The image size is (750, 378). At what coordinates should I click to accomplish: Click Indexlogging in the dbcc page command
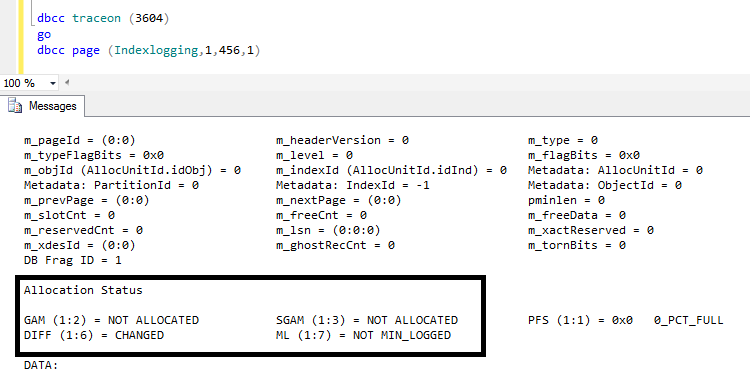click(156, 51)
